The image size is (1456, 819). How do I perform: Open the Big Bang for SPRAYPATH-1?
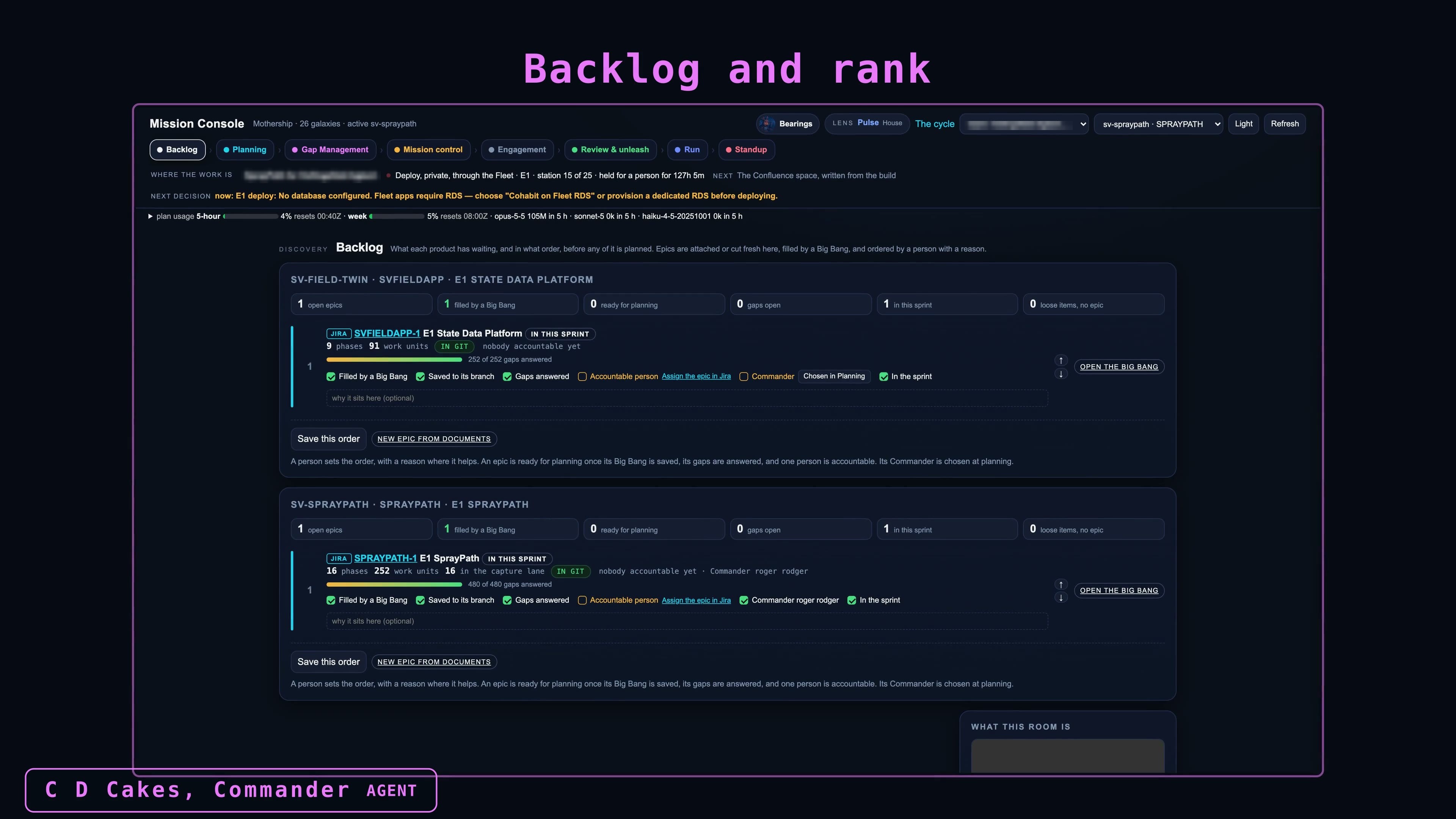click(1119, 591)
